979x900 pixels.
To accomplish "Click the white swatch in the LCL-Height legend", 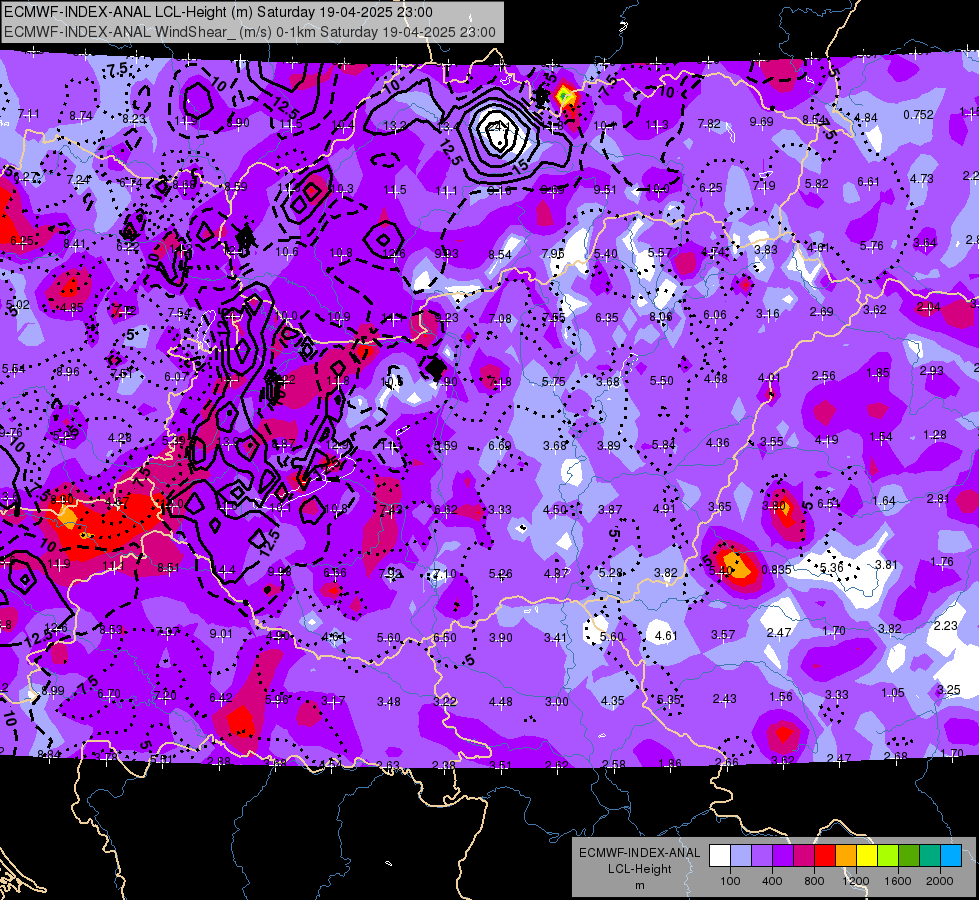I will point(720,856).
